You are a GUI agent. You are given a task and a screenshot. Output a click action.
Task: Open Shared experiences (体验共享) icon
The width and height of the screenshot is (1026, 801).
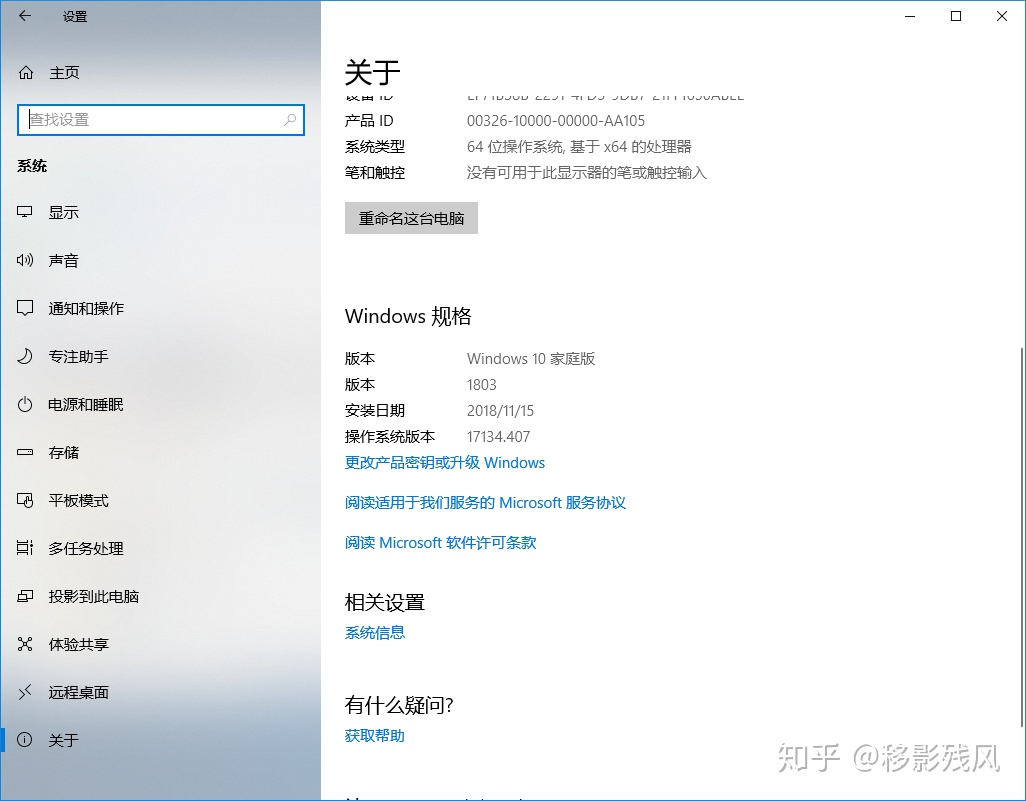pyautogui.click(x=25, y=644)
